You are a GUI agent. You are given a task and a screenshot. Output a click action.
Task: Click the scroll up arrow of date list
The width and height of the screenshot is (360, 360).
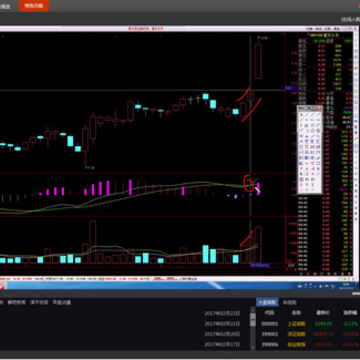253,310
